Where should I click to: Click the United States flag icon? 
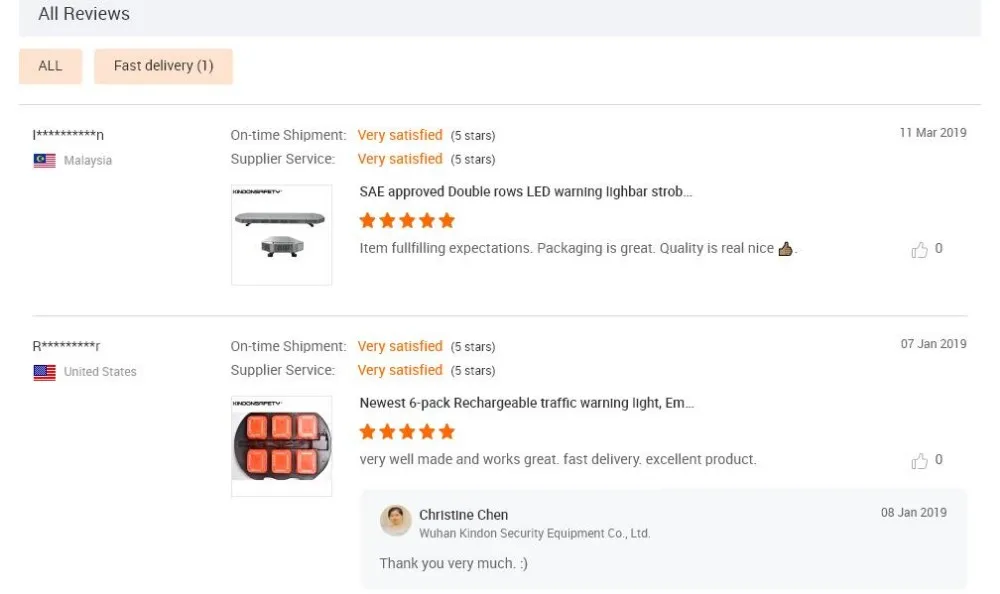[x=44, y=372]
